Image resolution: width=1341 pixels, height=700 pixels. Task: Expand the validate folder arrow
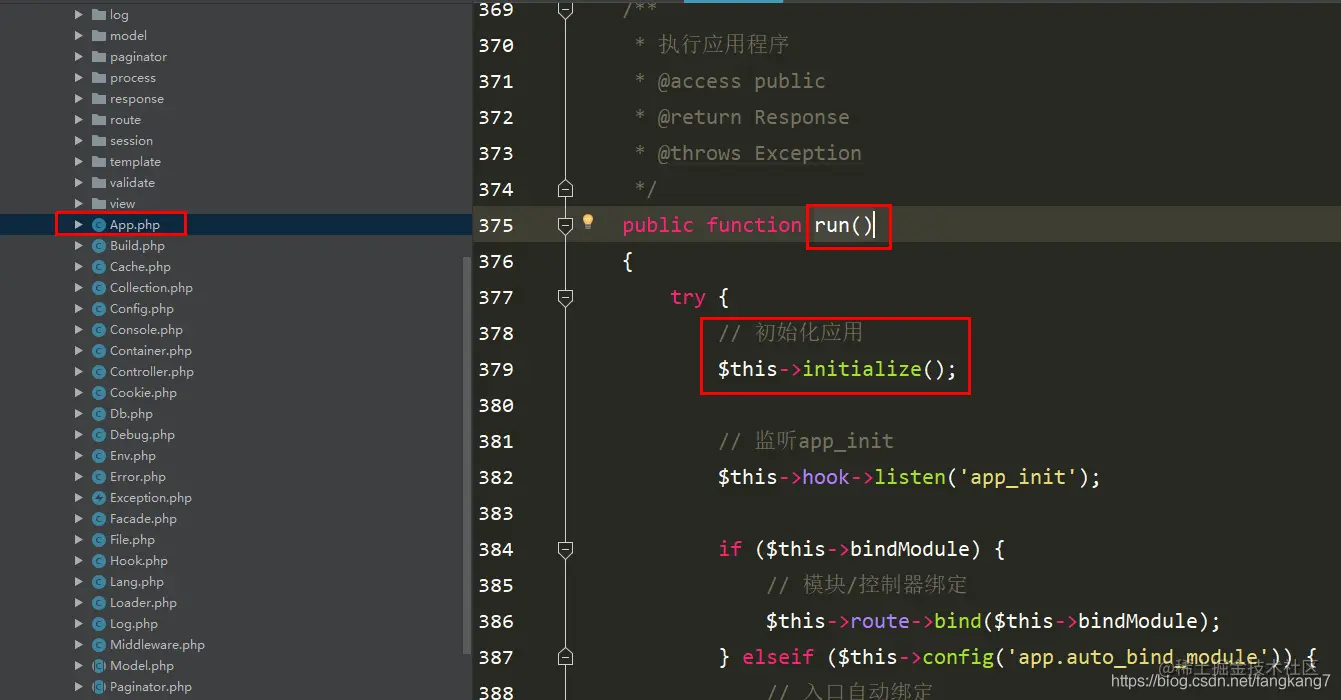point(79,183)
